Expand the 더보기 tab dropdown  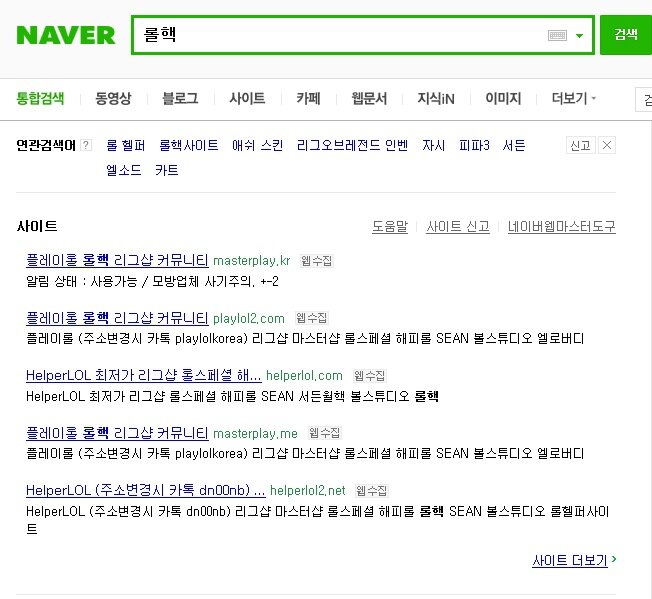click(574, 99)
